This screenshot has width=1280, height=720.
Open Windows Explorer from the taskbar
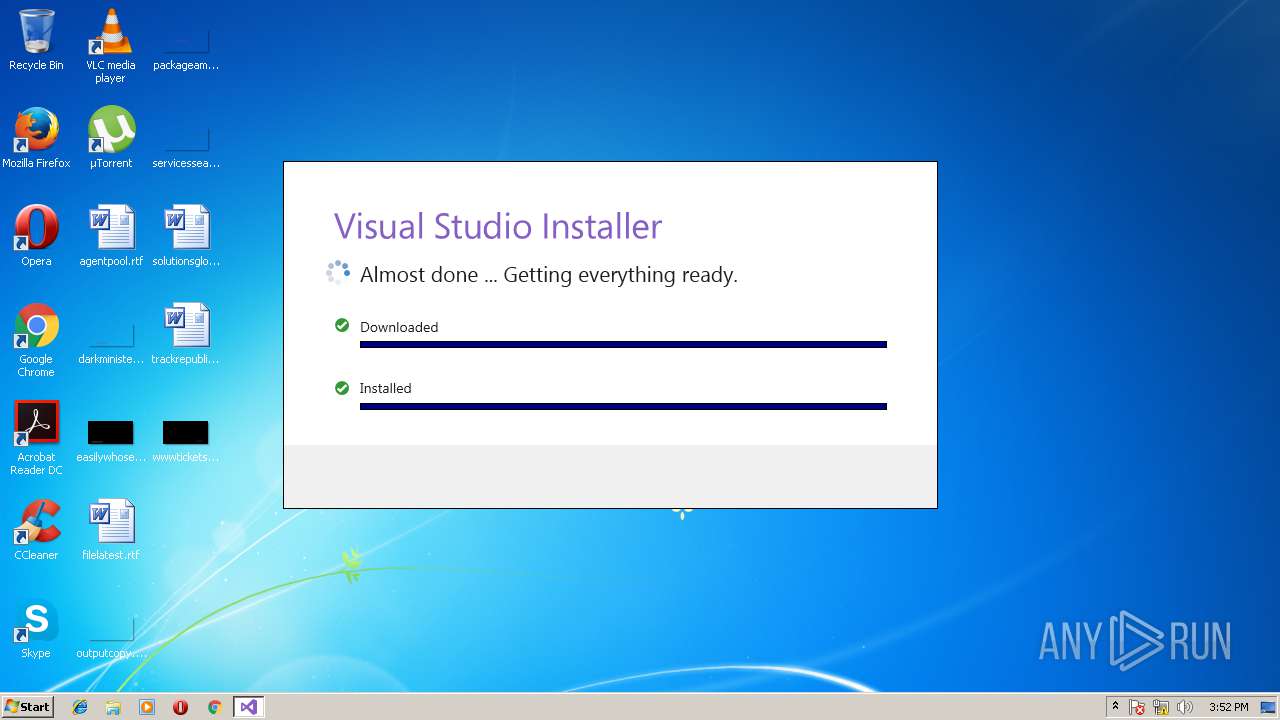click(x=113, y=707)
